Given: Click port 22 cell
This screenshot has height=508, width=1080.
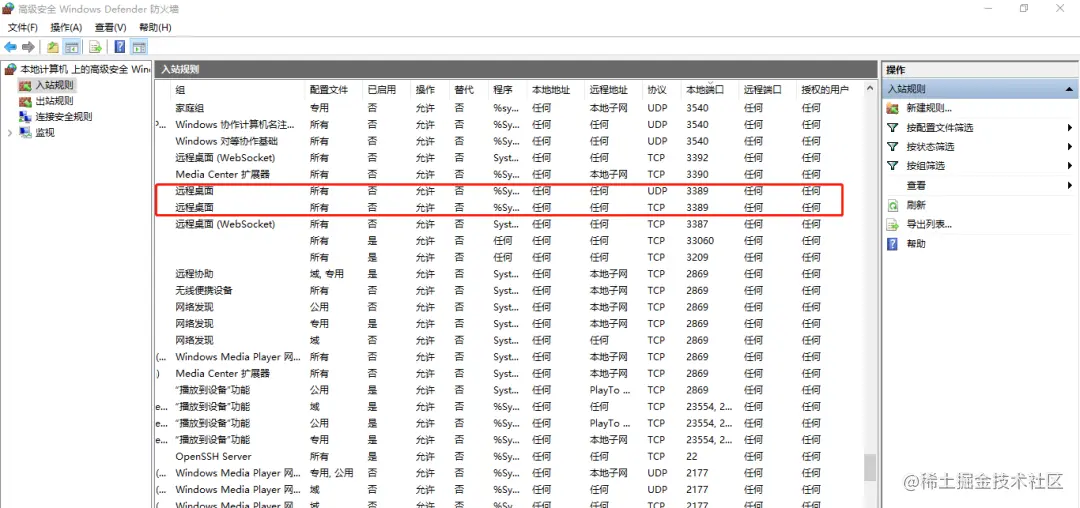Looking at the screenshot, I should click(692, 456).
